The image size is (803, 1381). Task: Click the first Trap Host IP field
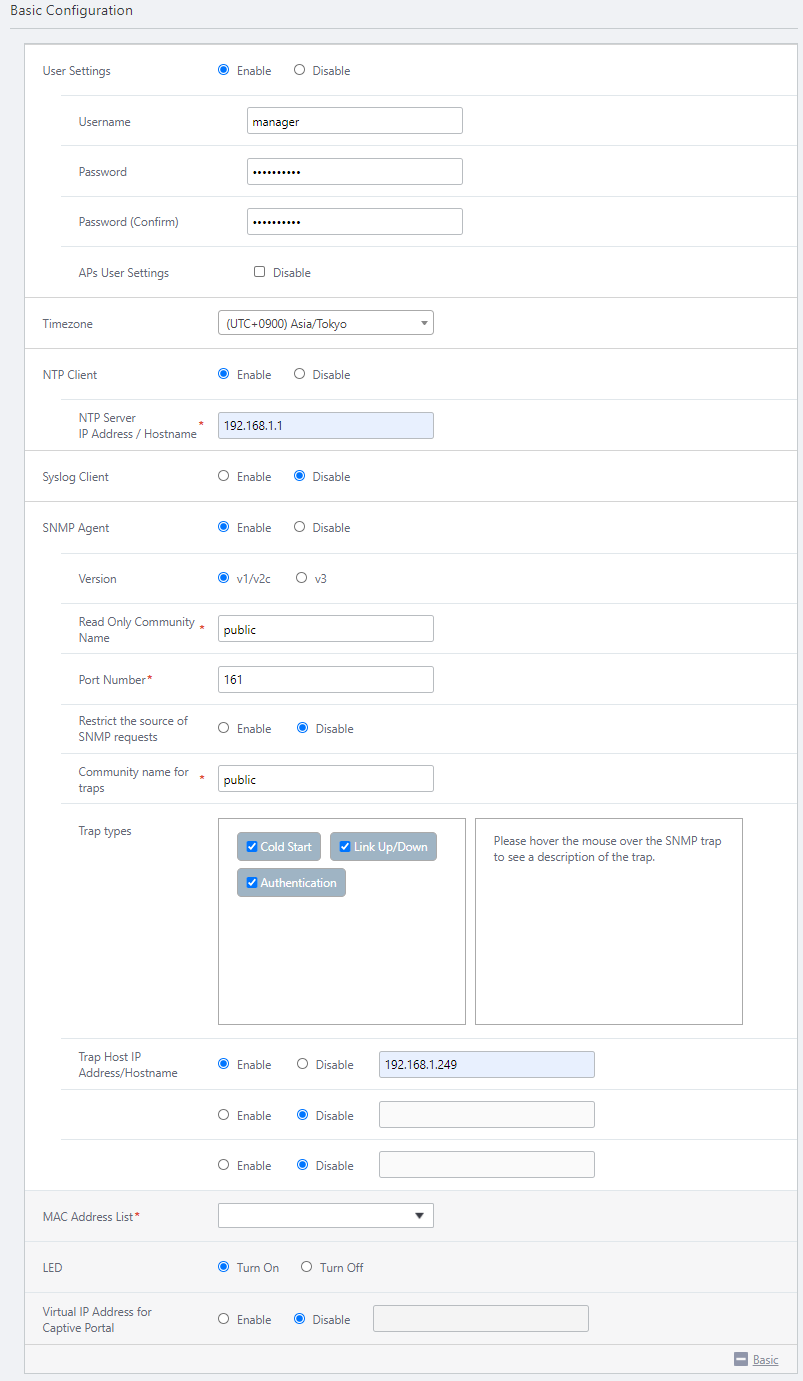click(x=486, y=1065)
